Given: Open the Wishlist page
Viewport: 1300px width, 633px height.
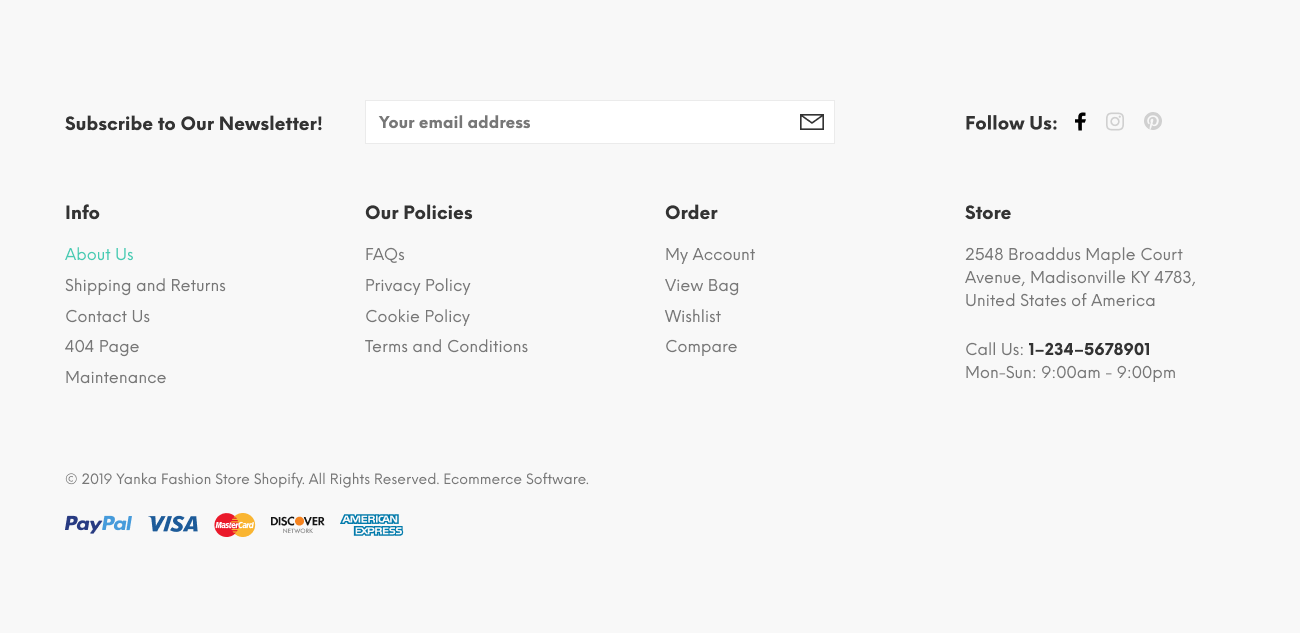Looking at the screenshot, I should click(693, 316).
